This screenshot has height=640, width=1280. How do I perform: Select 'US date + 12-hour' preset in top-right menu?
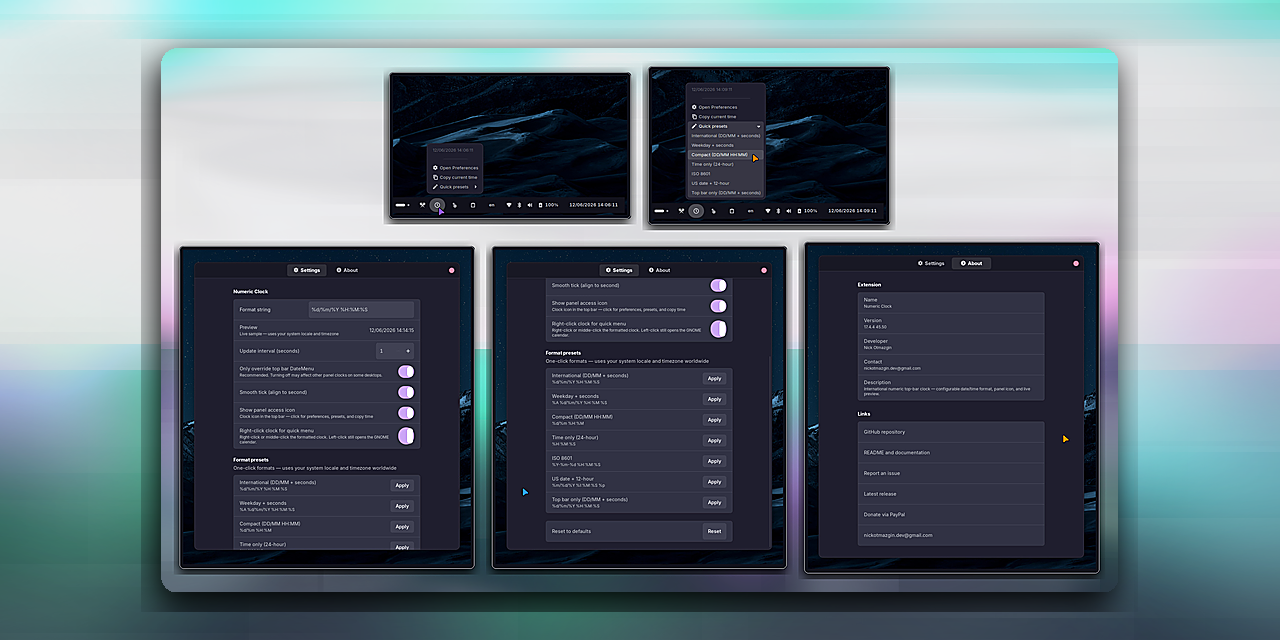click(x=727, y=184)
